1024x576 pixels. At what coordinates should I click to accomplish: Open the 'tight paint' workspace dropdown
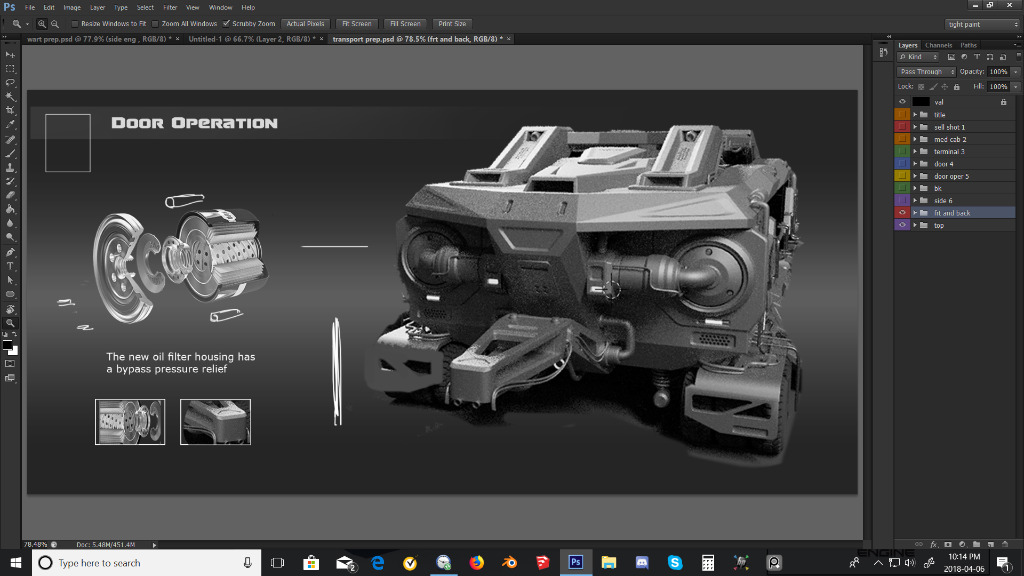(x=982, y=24)
